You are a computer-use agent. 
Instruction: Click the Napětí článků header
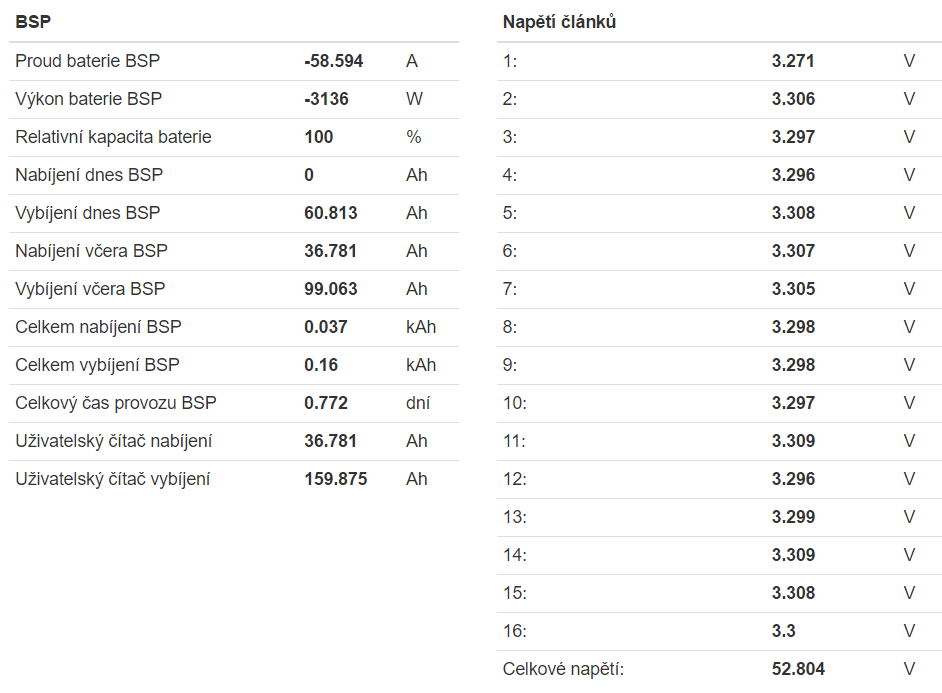(x=559, y=21)
